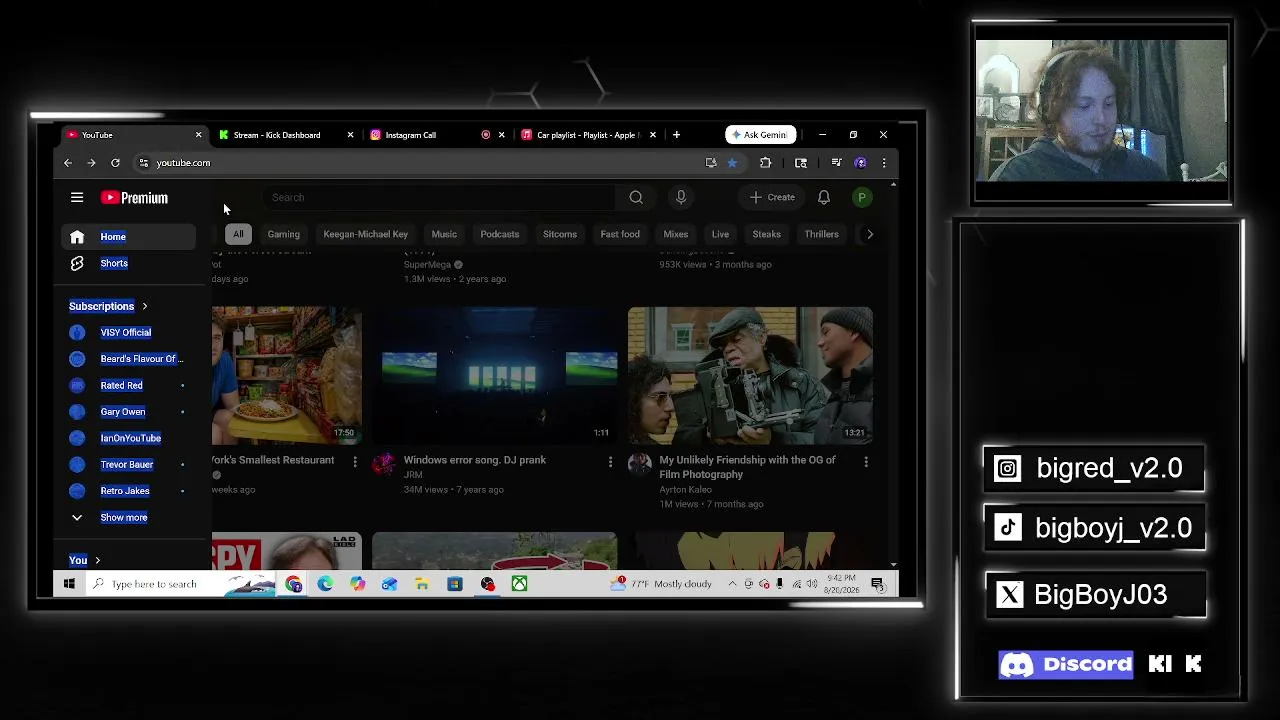Image resolution: width=1280 pixels, height=720 pixels.
Task: Click the search magnifier button on YouTube
Action: pyautogui.click(x=636, y=197)
